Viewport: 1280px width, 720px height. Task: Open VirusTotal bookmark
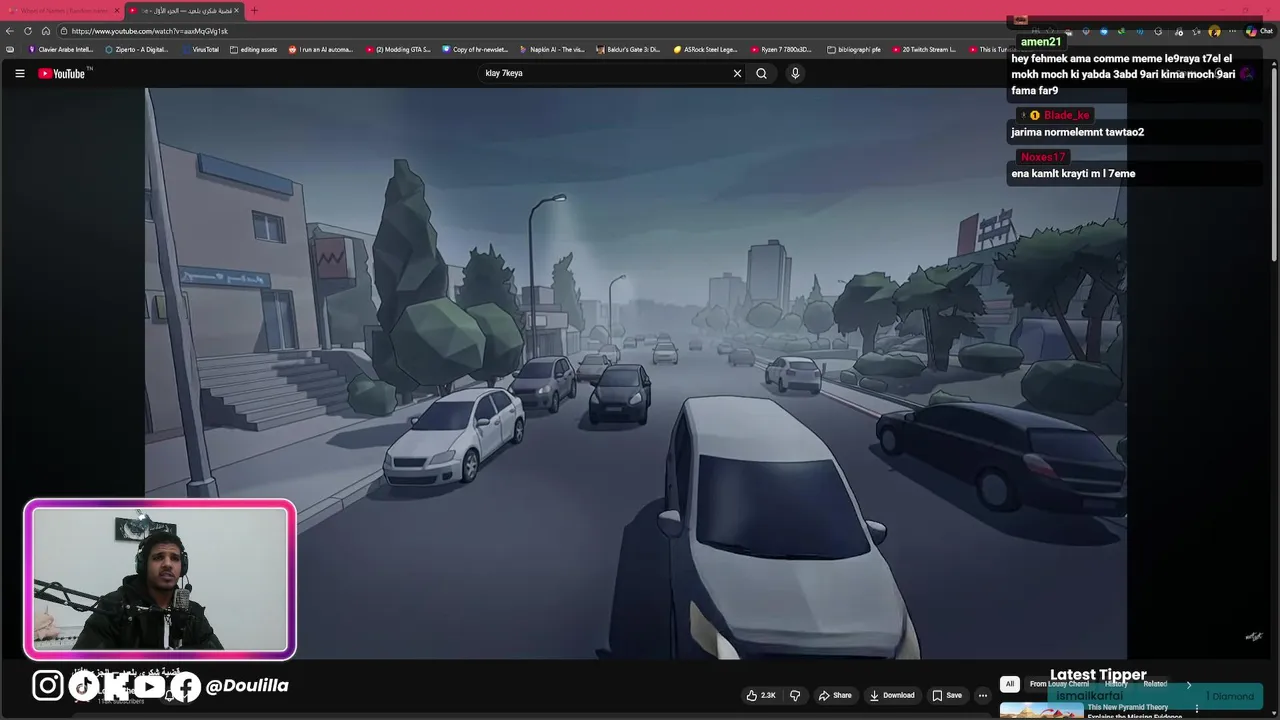coord(201,49)
